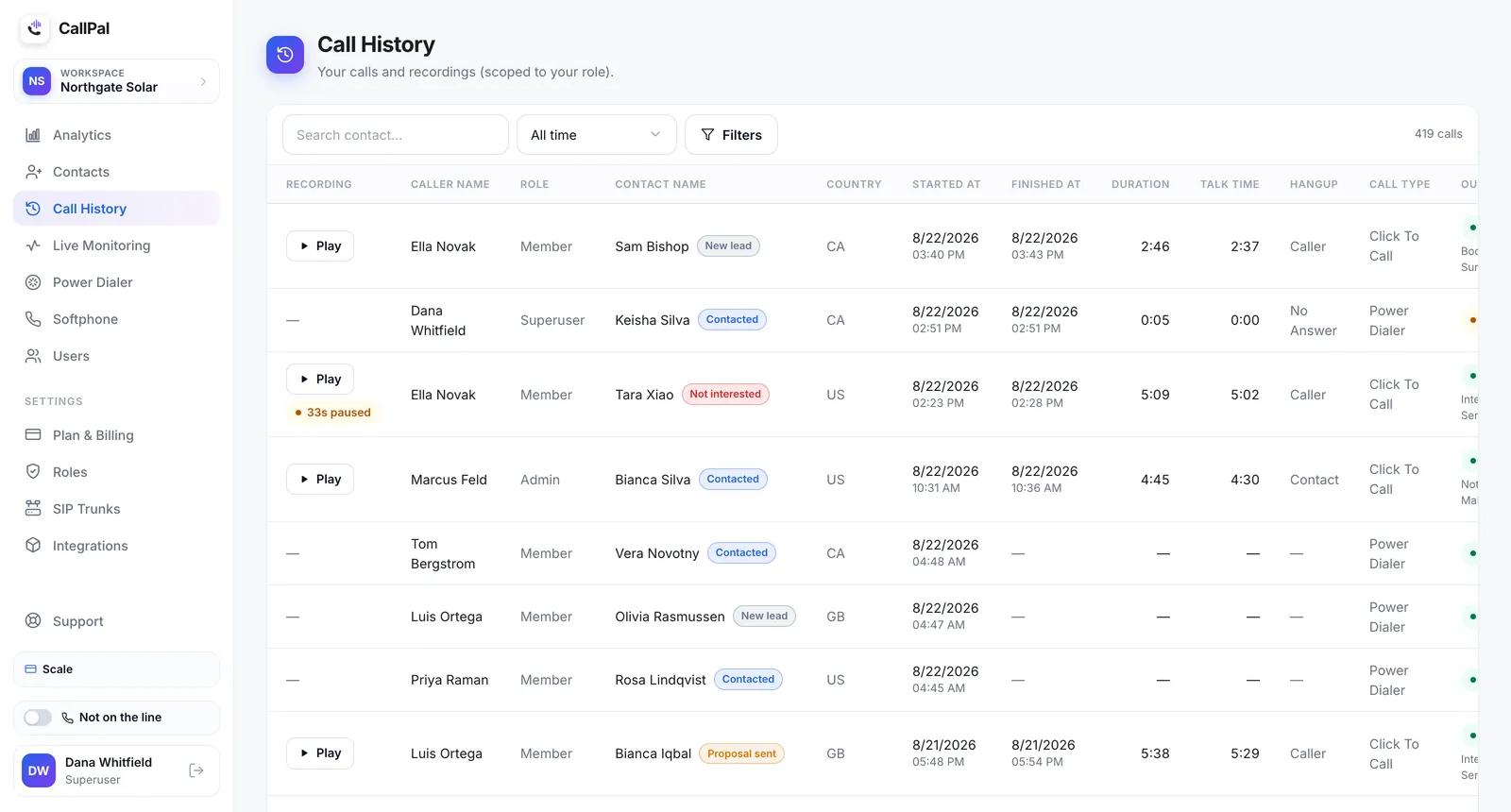Click the Contacts person-plus icon
Screen dimensions: 1511x812
pyautogui.click(x=33, y=172)
